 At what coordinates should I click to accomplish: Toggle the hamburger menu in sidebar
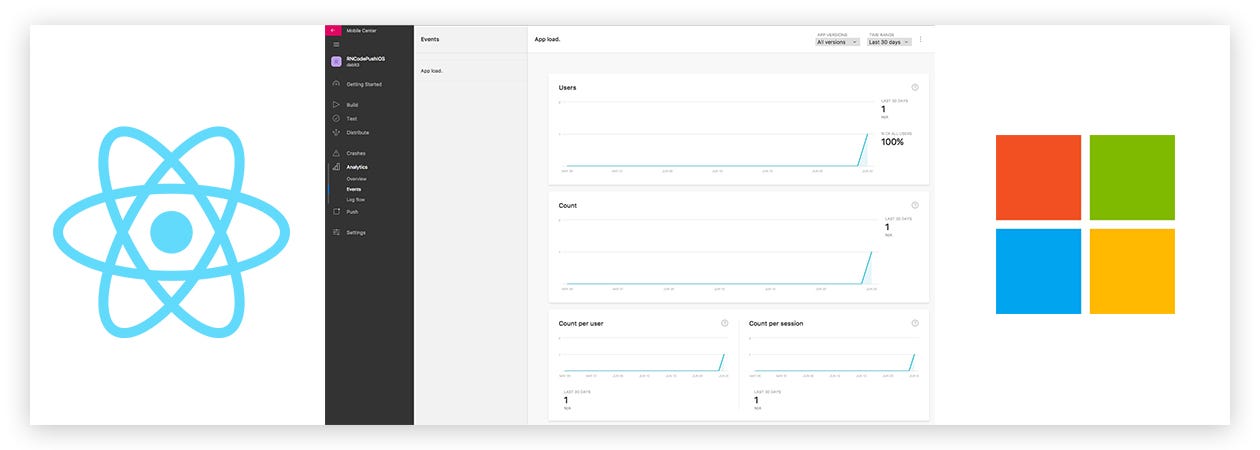pos(336,44)
